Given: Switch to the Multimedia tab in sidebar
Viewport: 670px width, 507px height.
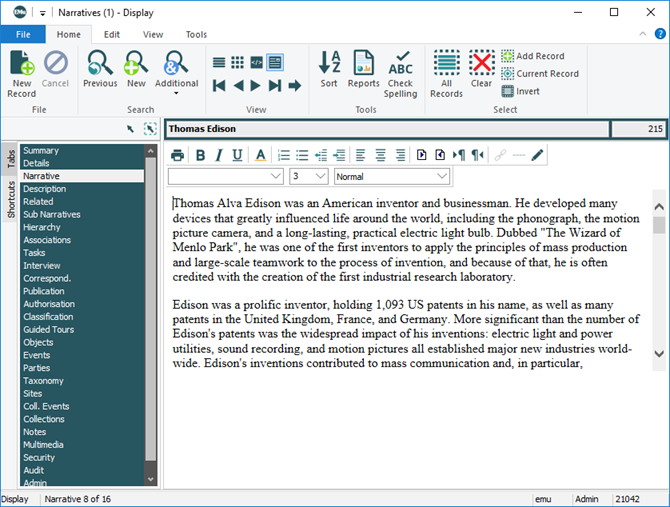Looking at the screenshot, I should pyautogui.click(x=46, y=445).
